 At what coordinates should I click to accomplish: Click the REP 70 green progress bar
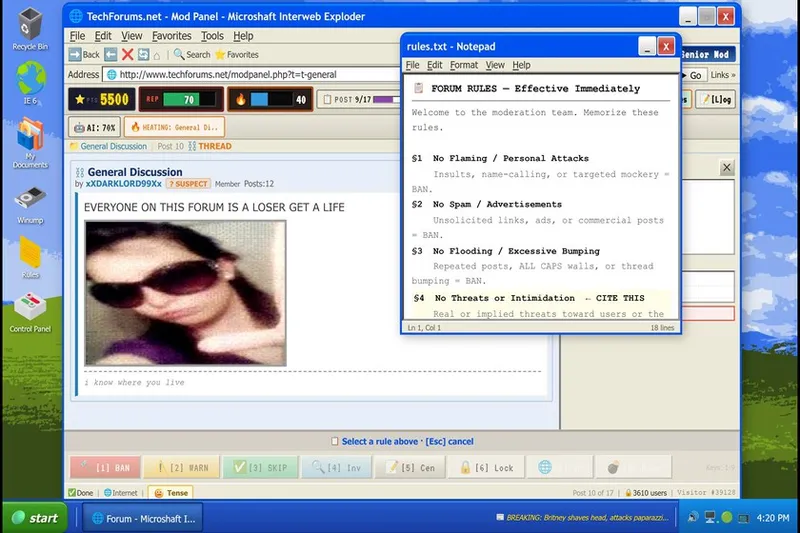point(189,99)
